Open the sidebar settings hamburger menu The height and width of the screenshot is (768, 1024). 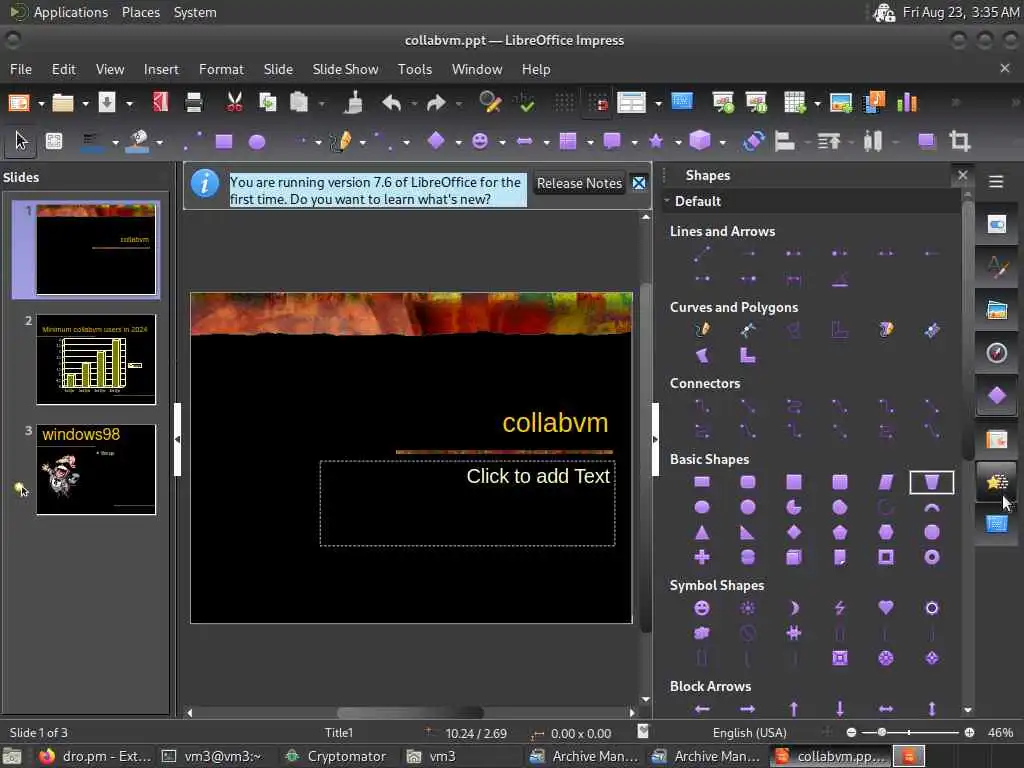click(x=996, y=182)
